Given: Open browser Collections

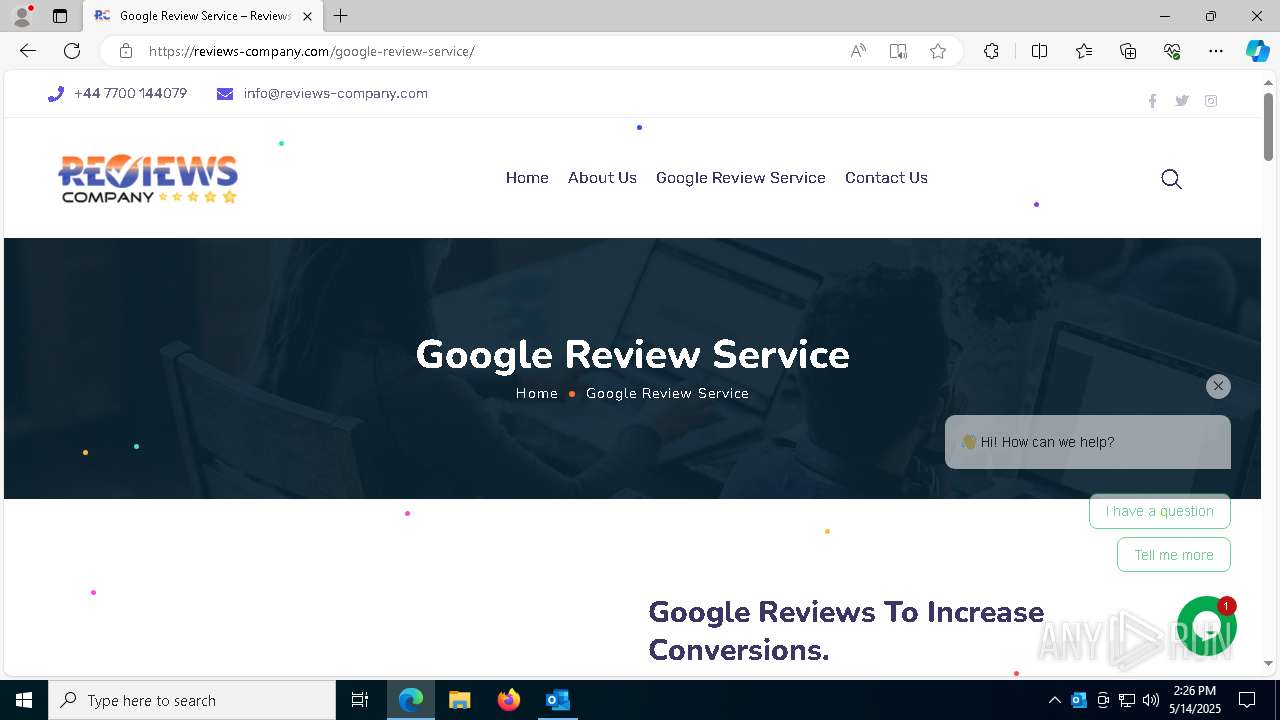Looking at the screenshot, I should tap(1128, 51).
